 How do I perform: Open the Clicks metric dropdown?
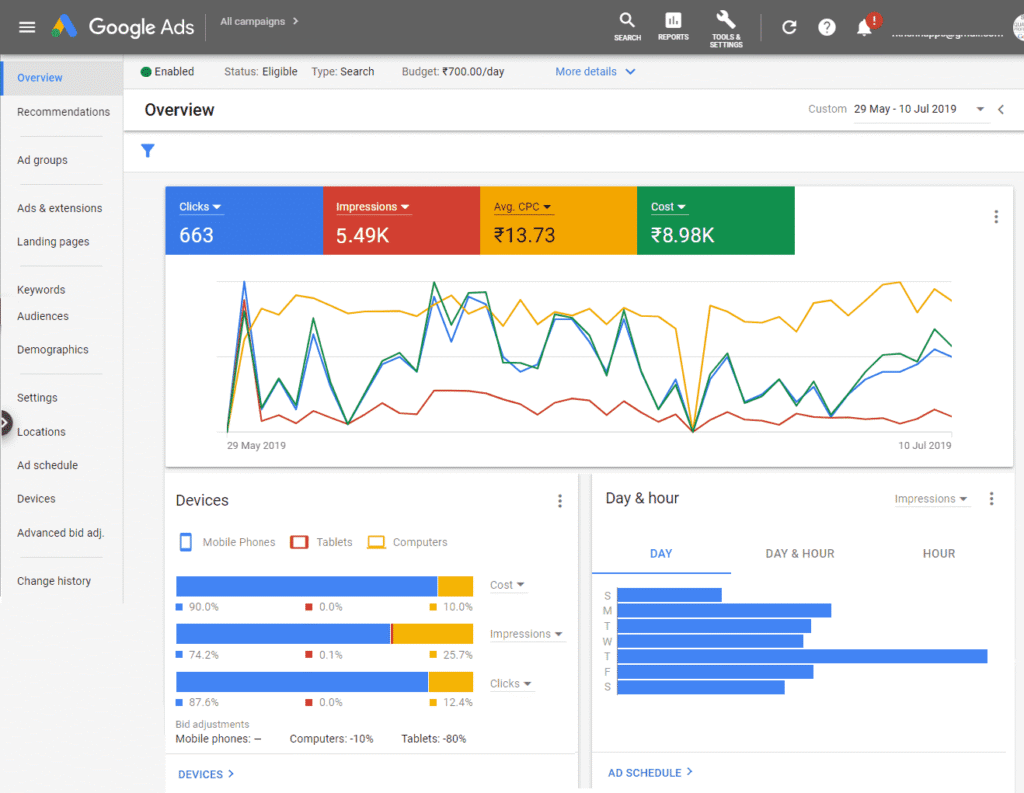pyautogui.click(x=200, y=207)
